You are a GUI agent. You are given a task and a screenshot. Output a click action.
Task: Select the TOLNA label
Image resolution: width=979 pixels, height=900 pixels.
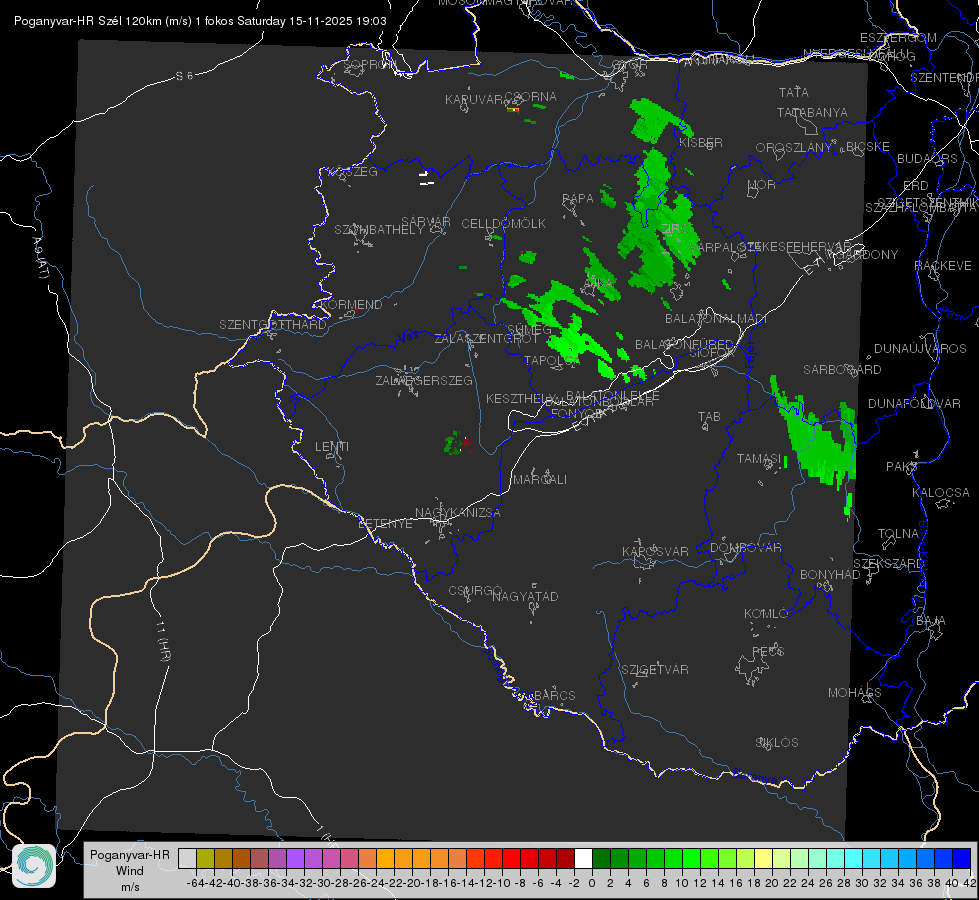coord(898,534)
